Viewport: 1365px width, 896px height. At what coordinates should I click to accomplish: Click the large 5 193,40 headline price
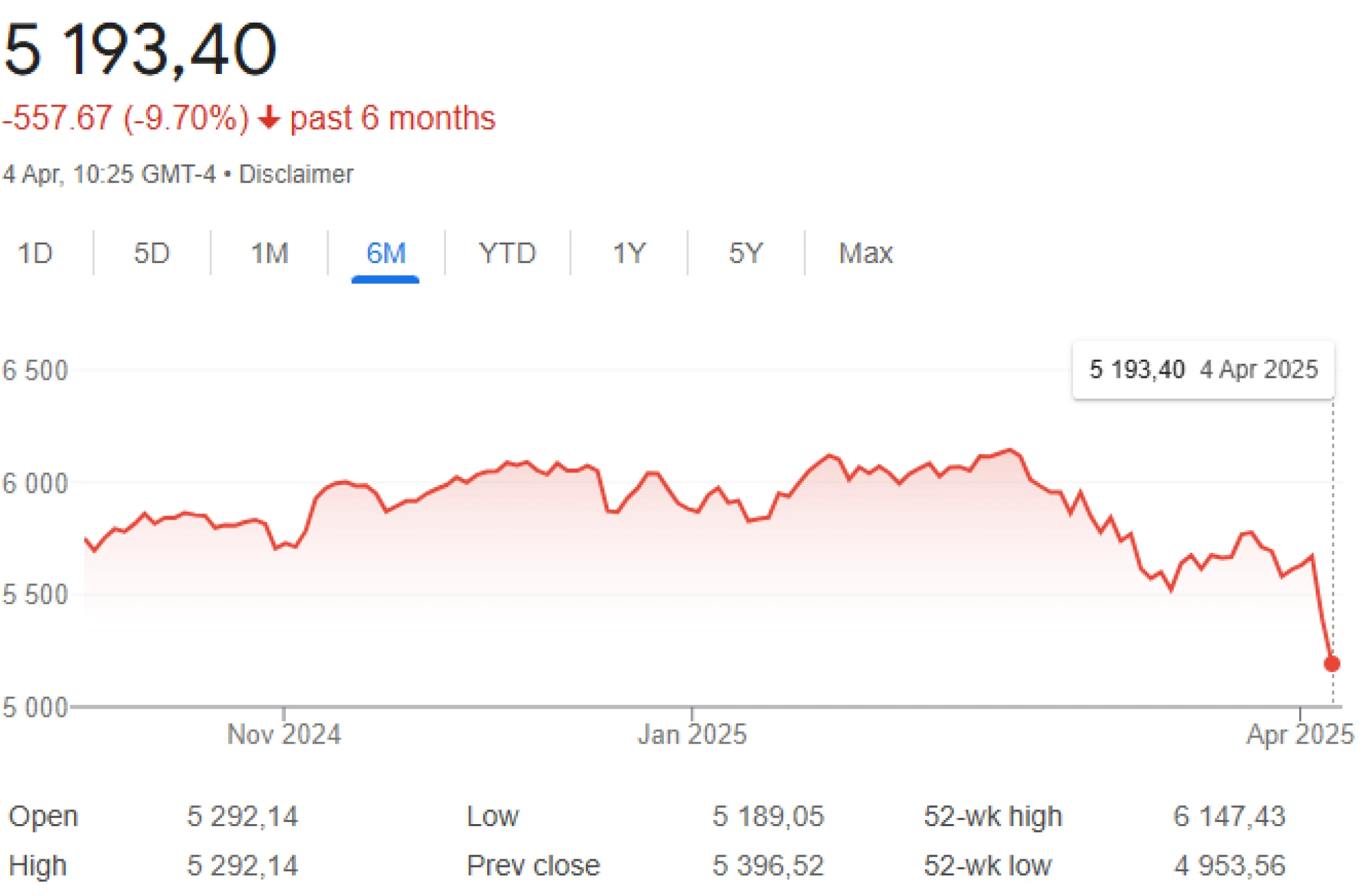(139, 50)
